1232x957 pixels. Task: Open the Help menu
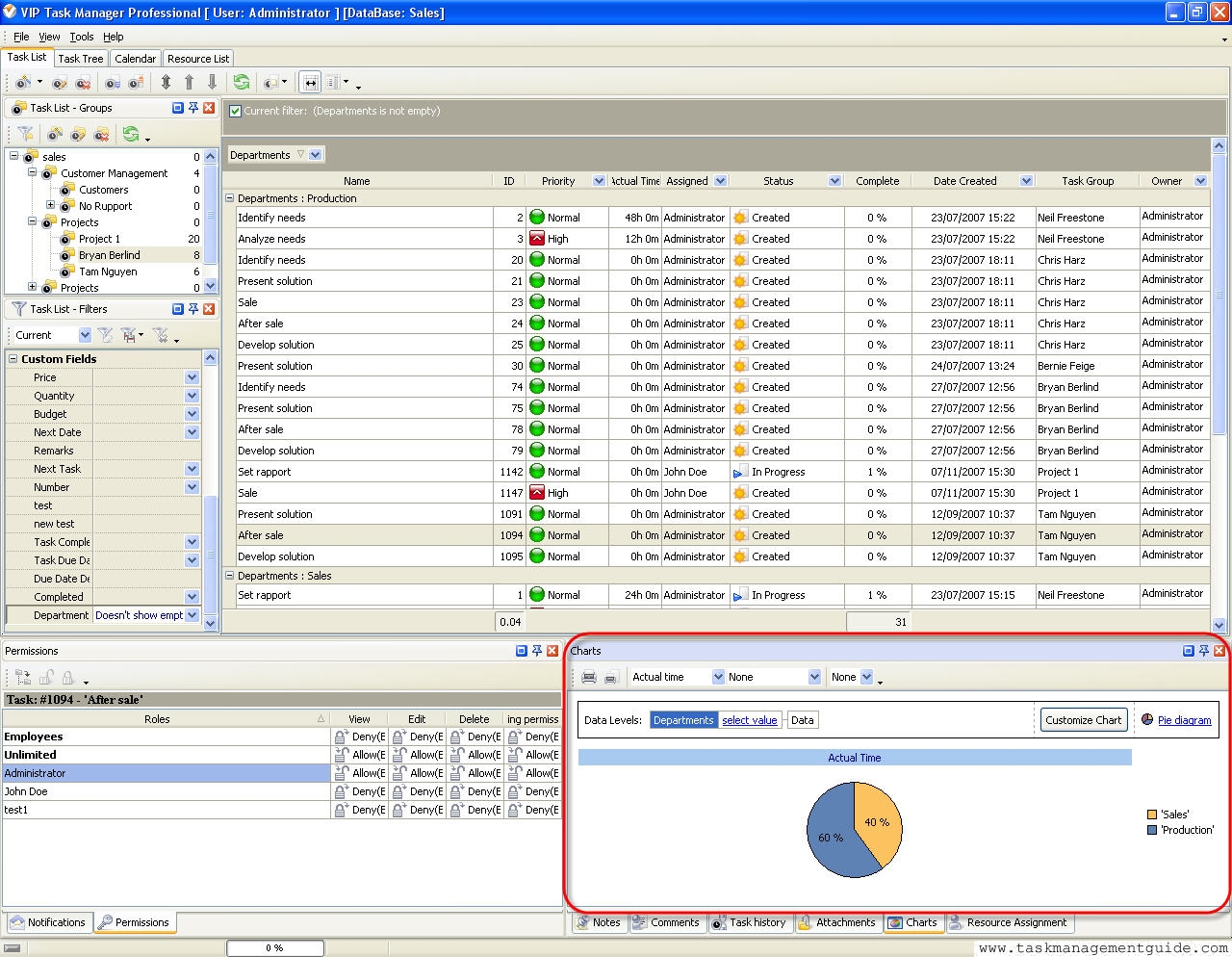pyautogui.click(x=114, y=37)
